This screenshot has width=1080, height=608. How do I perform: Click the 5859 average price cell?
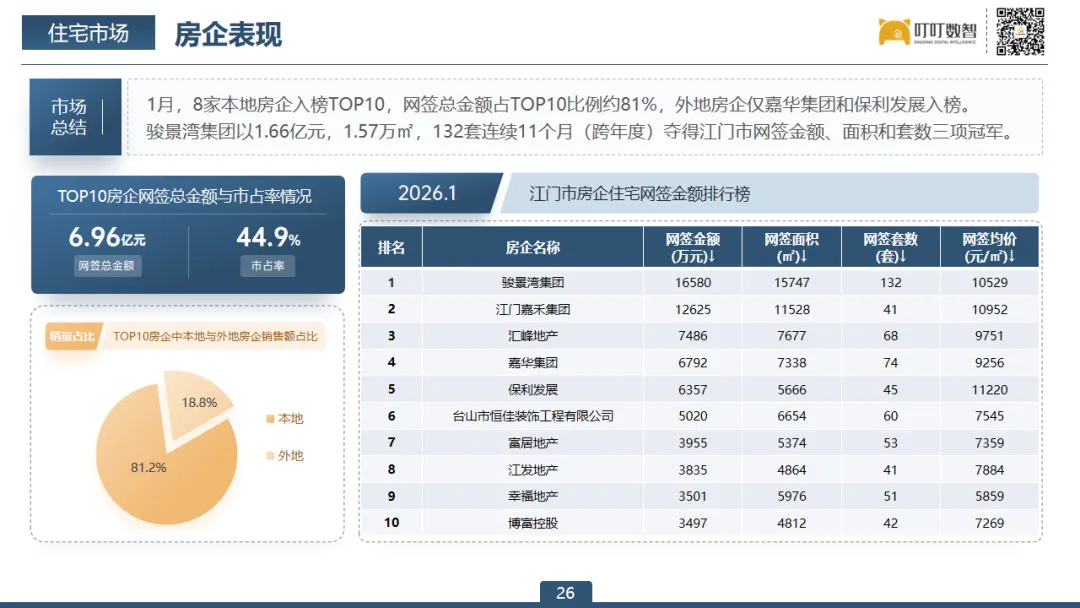click(990, 496)
